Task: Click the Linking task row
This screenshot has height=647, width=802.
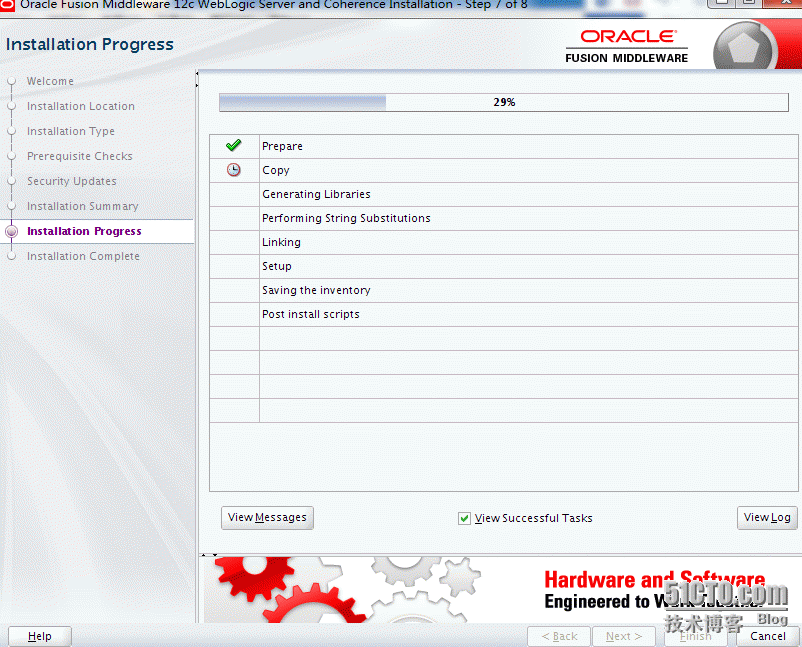Action: pos(504,242)
